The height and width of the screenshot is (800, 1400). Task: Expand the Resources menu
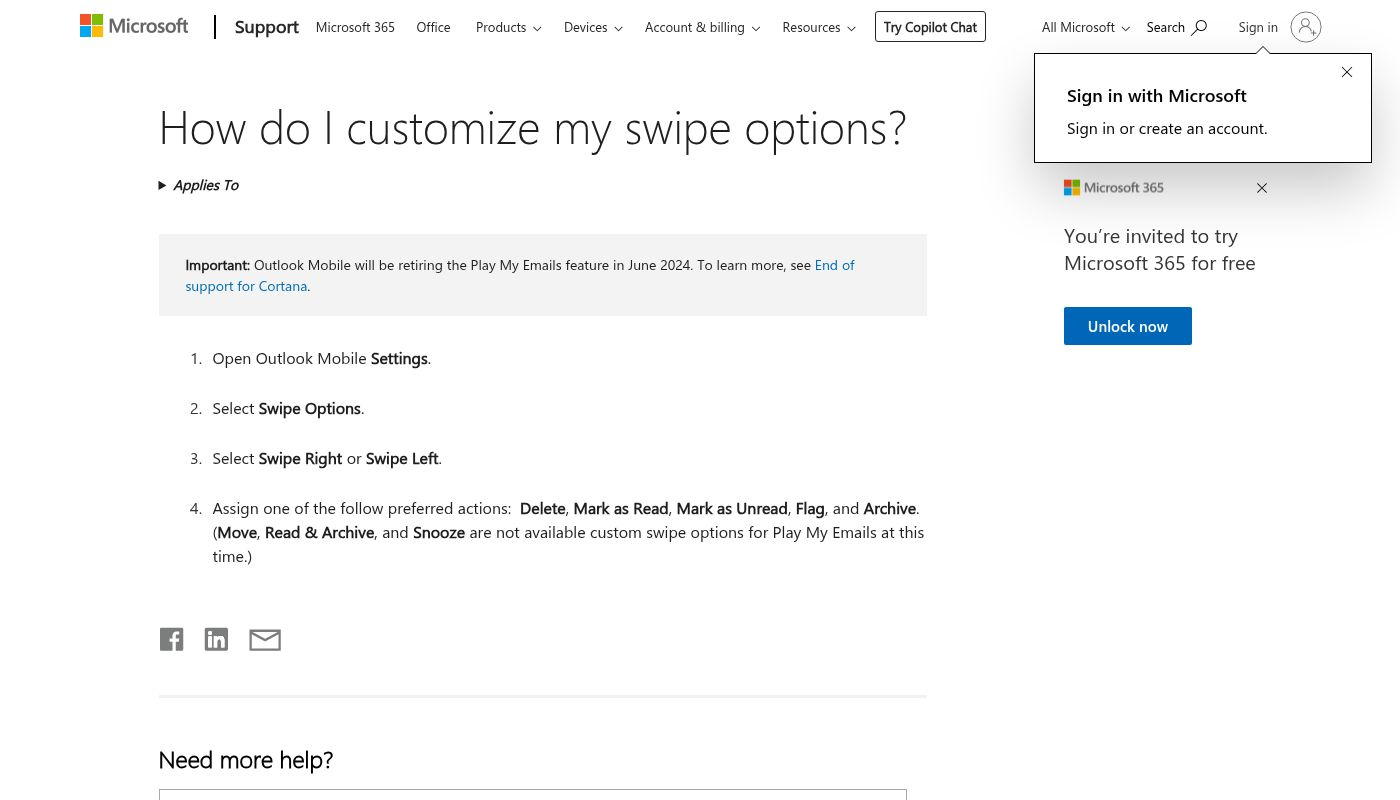tap(818, 27)
